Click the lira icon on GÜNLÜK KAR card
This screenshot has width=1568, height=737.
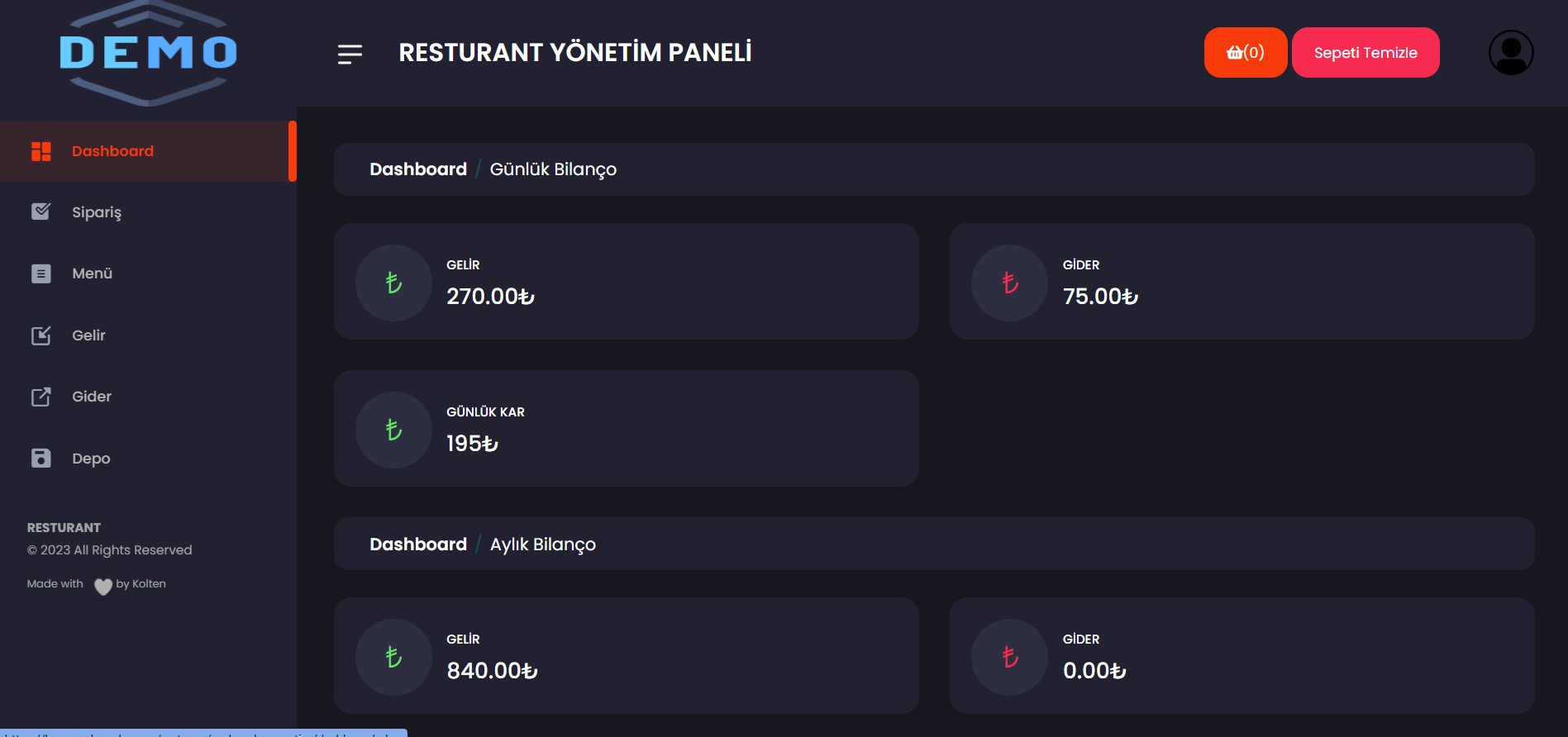pos(393,430)
